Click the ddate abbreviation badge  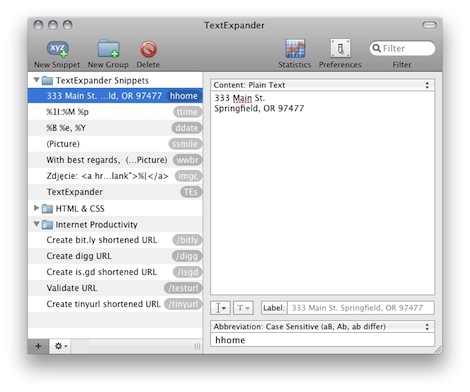pyautogui.click(x=187, y=128)
